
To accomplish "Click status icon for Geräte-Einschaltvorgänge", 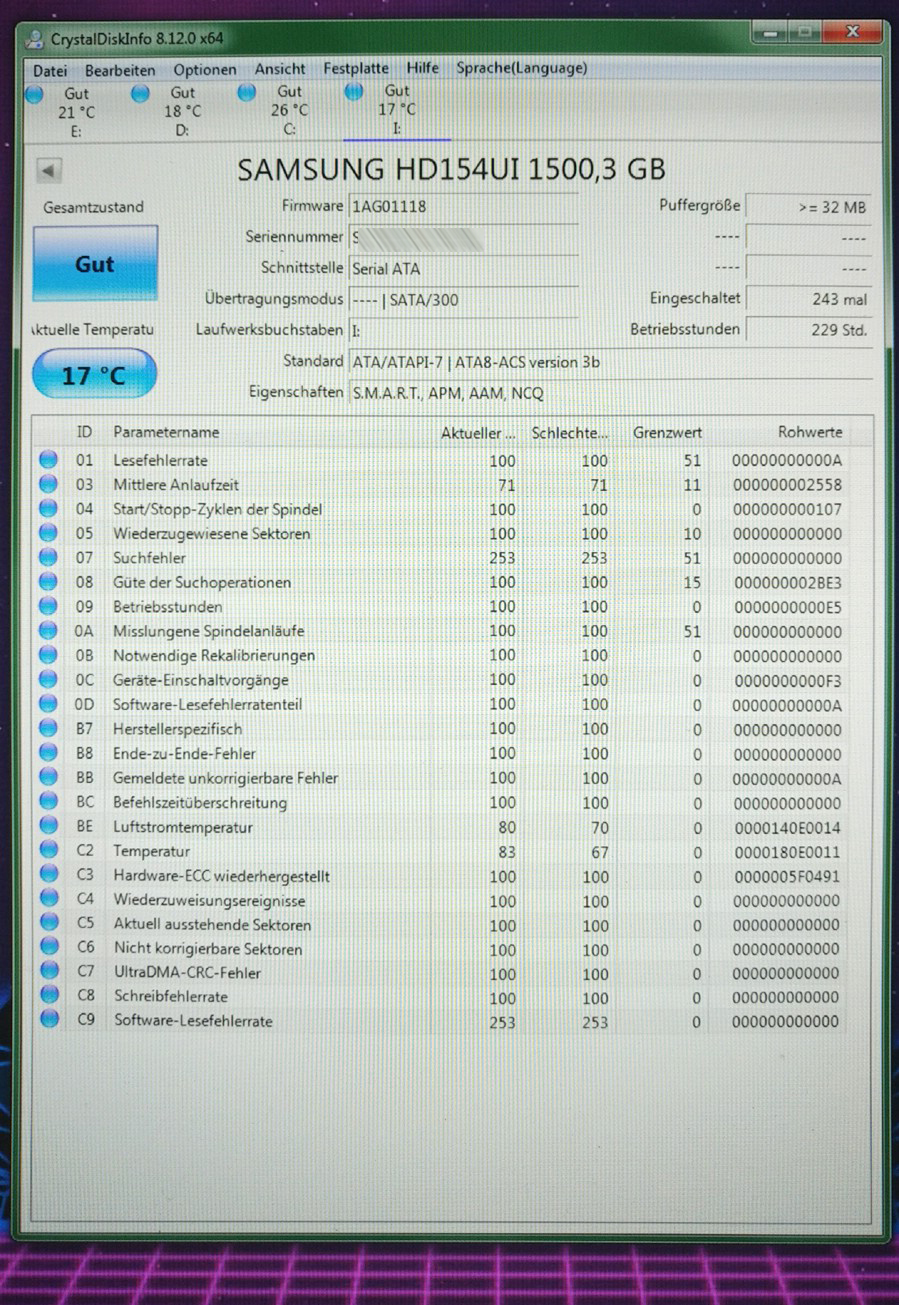I will [x=48, y=680].
